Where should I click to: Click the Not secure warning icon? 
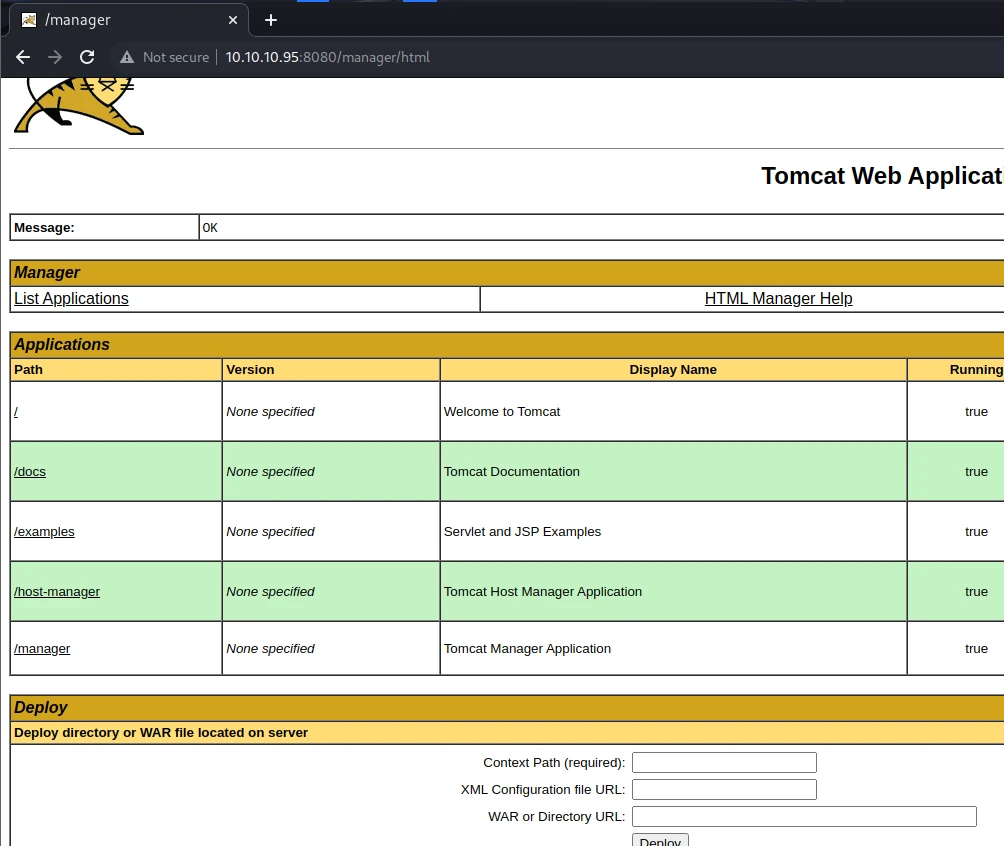[127, 57]
